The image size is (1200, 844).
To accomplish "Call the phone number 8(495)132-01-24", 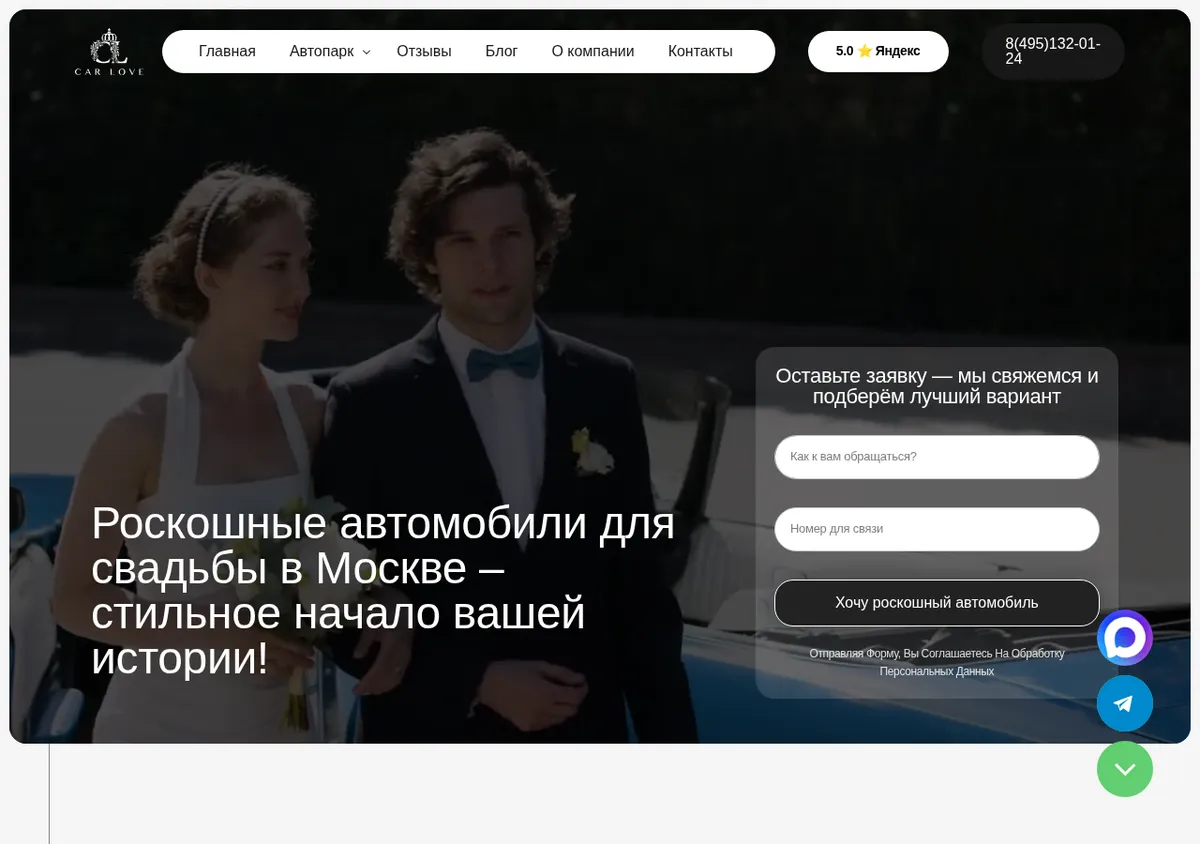I will coord(1053,52).
